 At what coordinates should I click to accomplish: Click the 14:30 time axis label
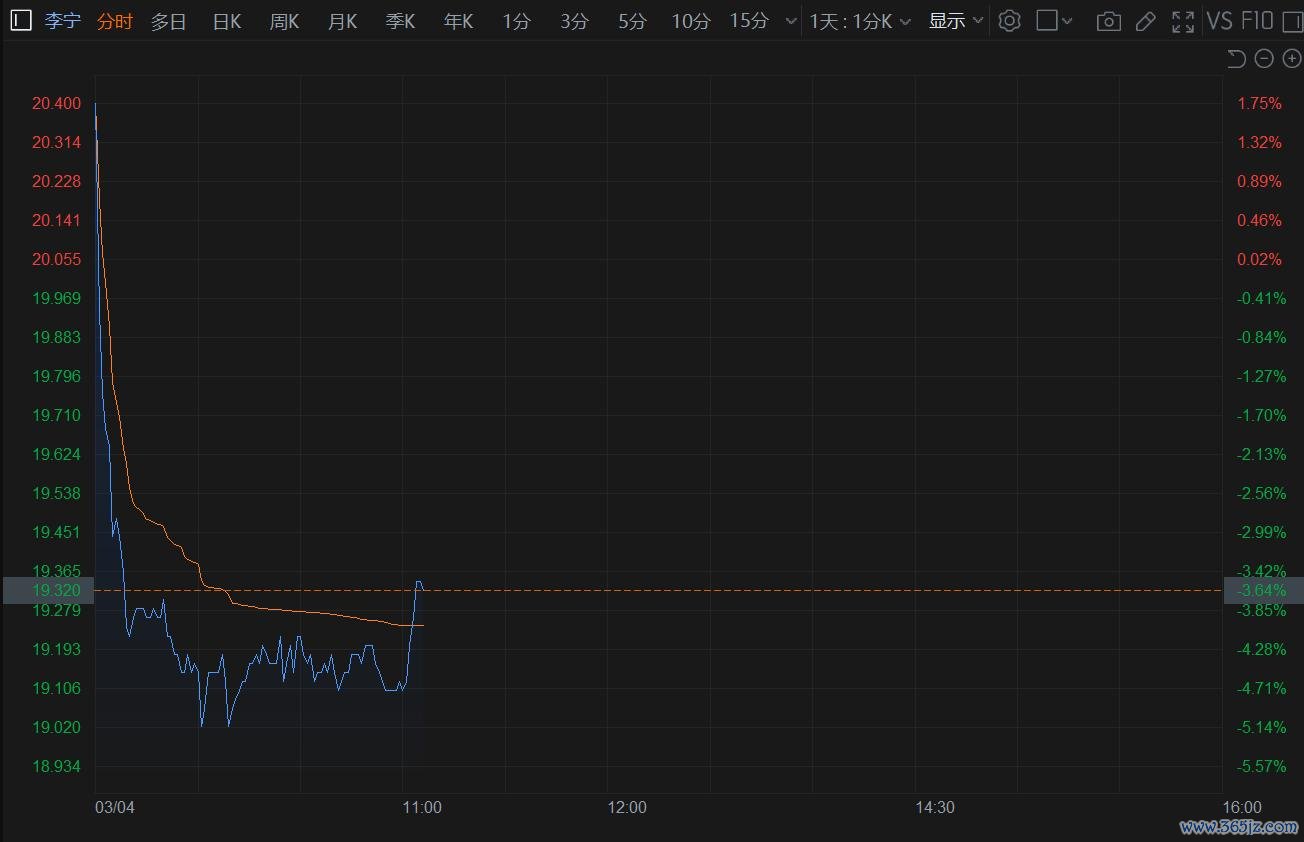(x=934, y=807)
